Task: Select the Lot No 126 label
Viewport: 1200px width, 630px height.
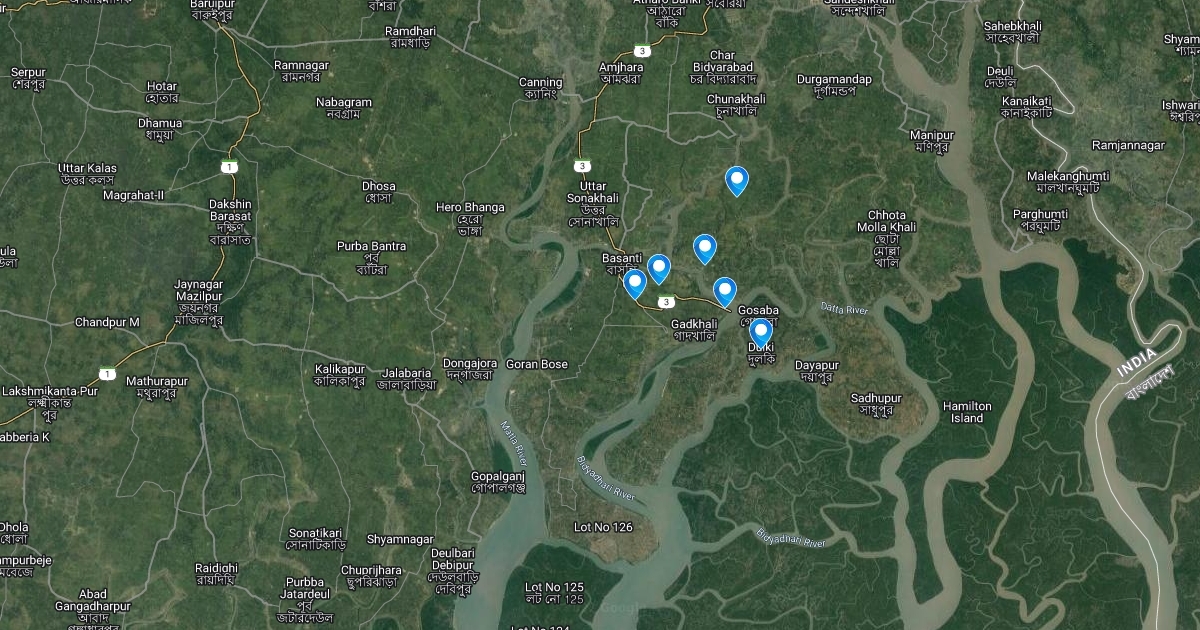Action: [603, 527]
